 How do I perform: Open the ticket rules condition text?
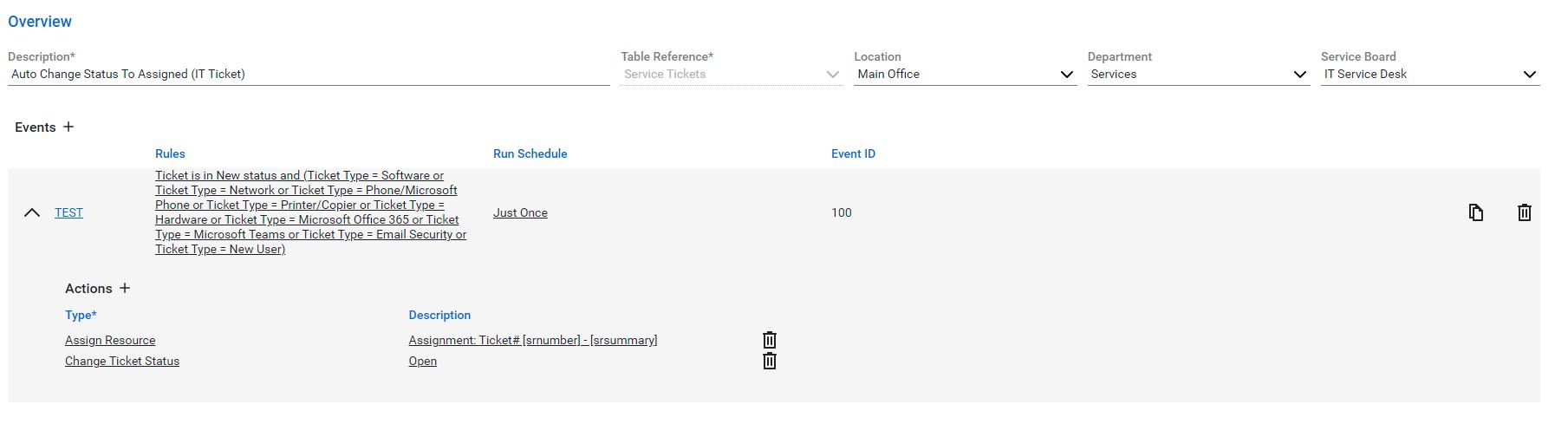pyautogui.click(x=311, y=212)
